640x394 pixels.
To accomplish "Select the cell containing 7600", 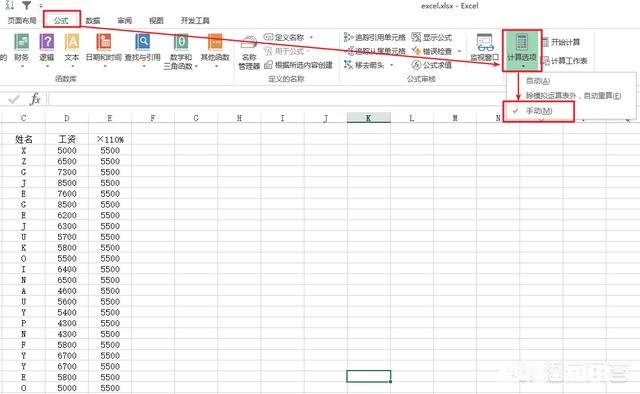I will coord(67,194).
